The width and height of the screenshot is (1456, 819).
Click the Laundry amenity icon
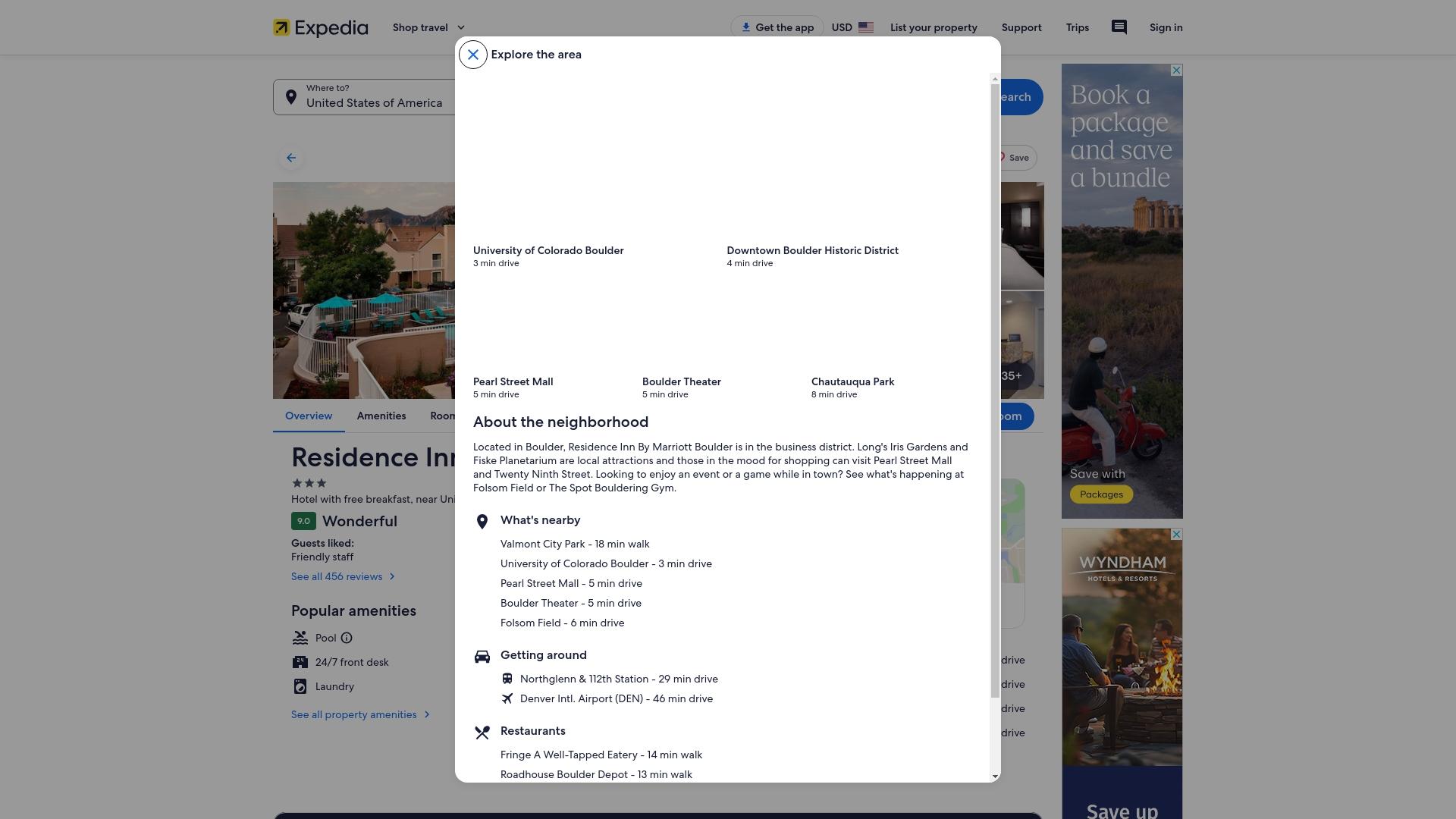(300, 686)
